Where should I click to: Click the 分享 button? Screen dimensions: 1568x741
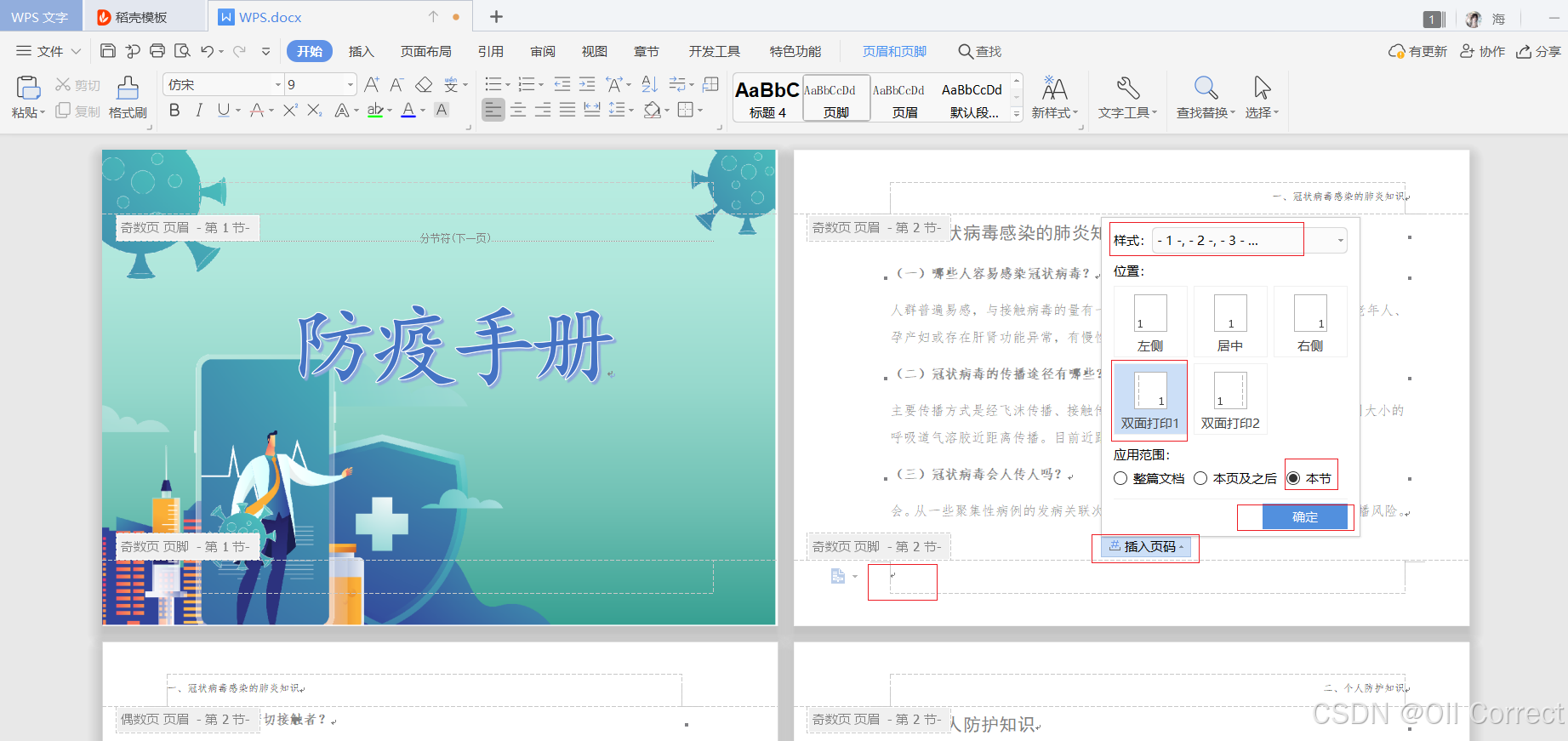tap(1538, 51)
